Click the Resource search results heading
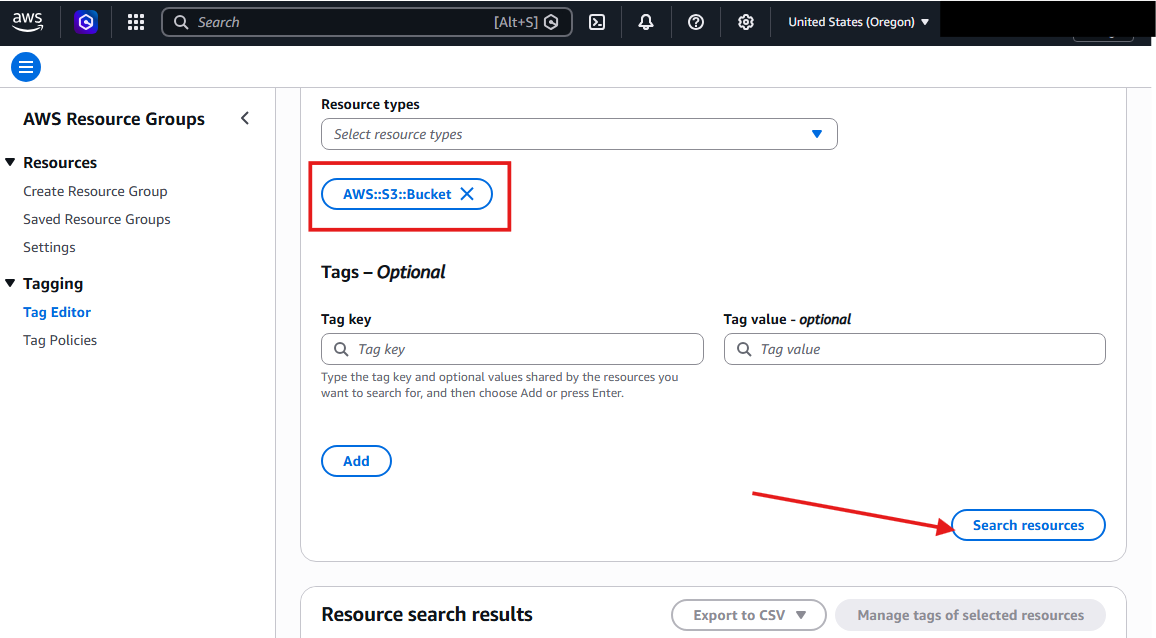Image resolution: width=1156 pixels, height=638 pixels. (427, 614)
